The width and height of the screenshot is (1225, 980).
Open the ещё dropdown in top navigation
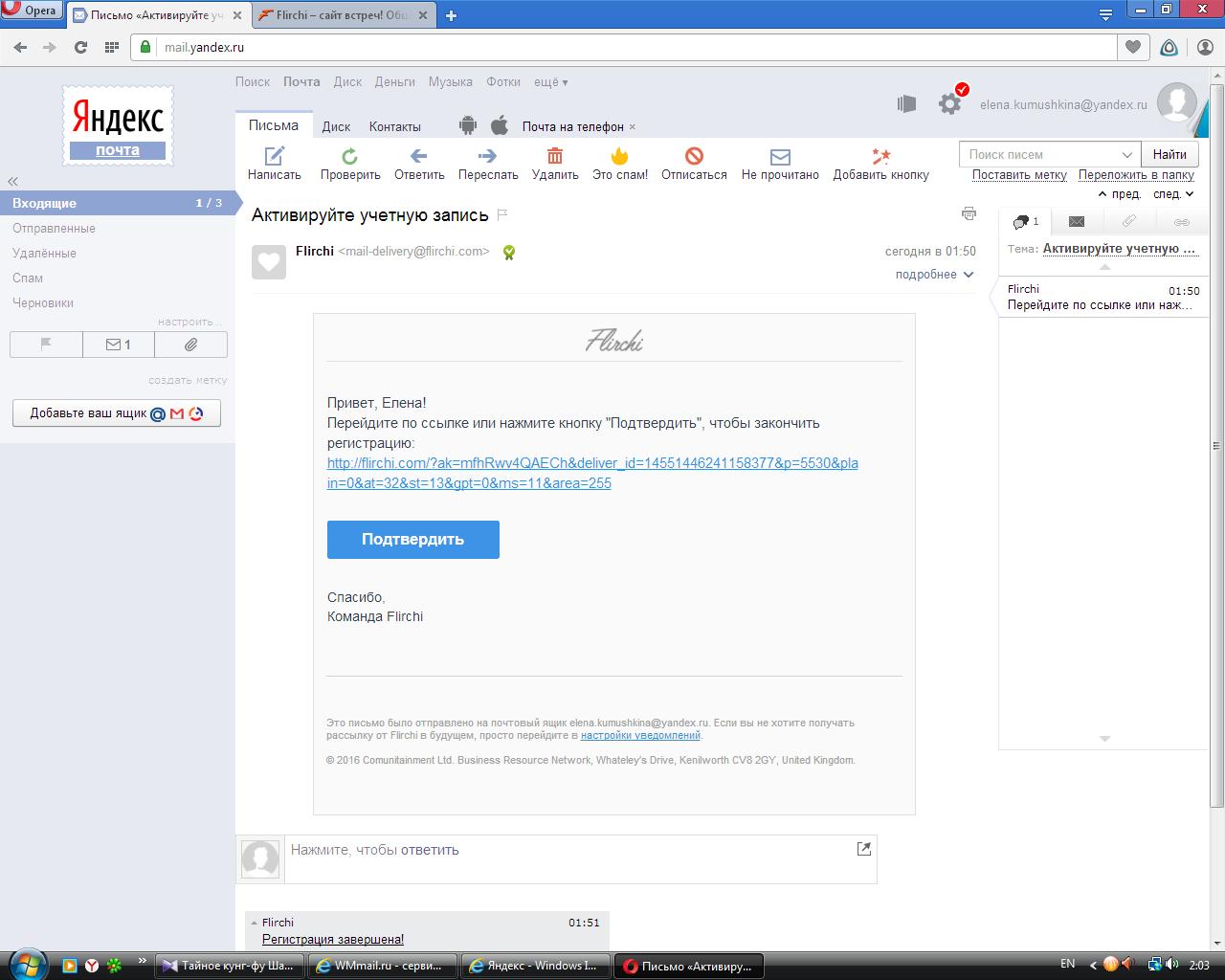coord(550,82)
